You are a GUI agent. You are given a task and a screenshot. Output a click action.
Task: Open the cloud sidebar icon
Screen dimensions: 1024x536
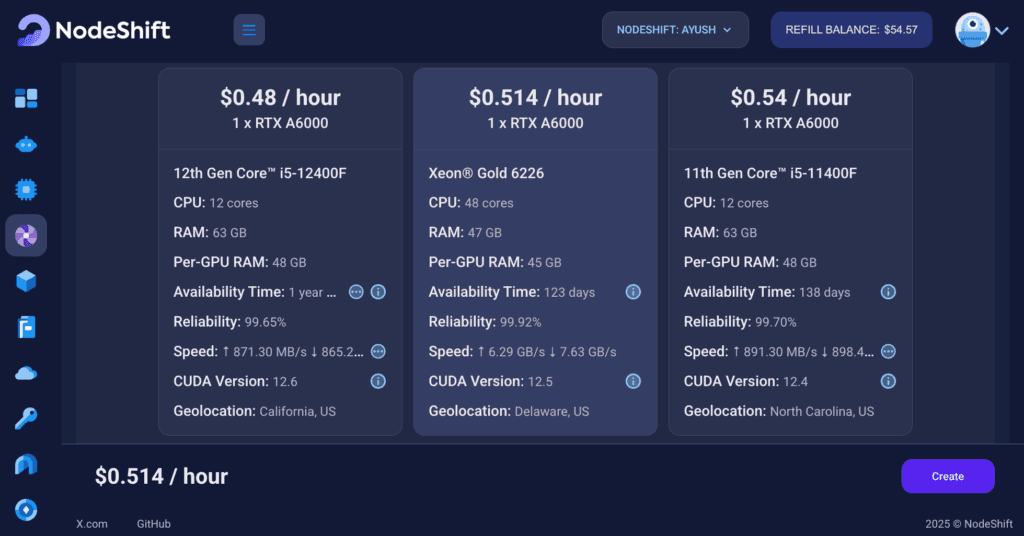[26, 373]
